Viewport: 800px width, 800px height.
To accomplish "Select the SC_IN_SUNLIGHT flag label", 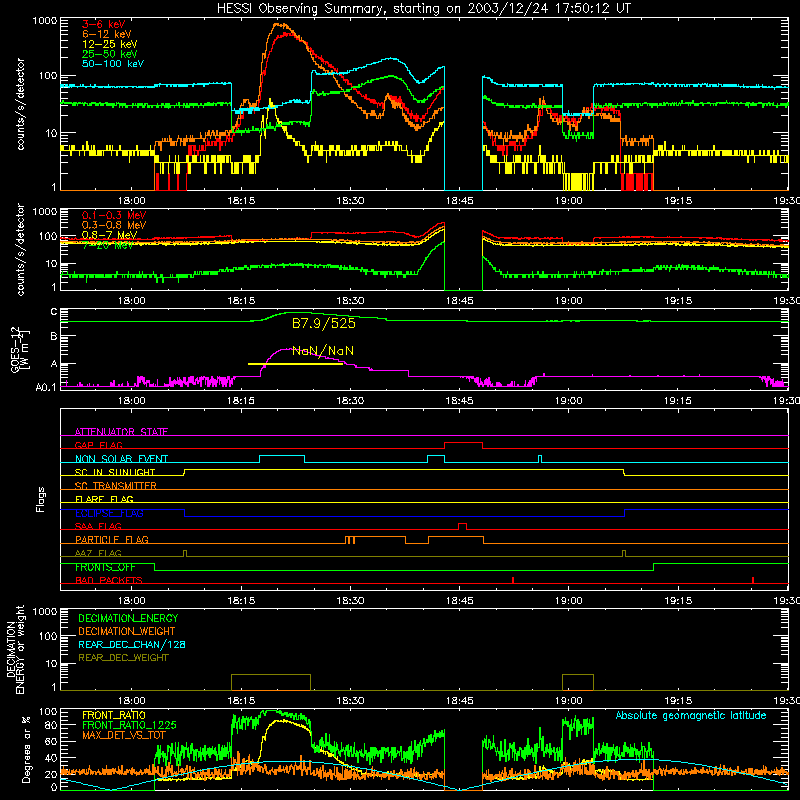I will [x=115, y=472].
